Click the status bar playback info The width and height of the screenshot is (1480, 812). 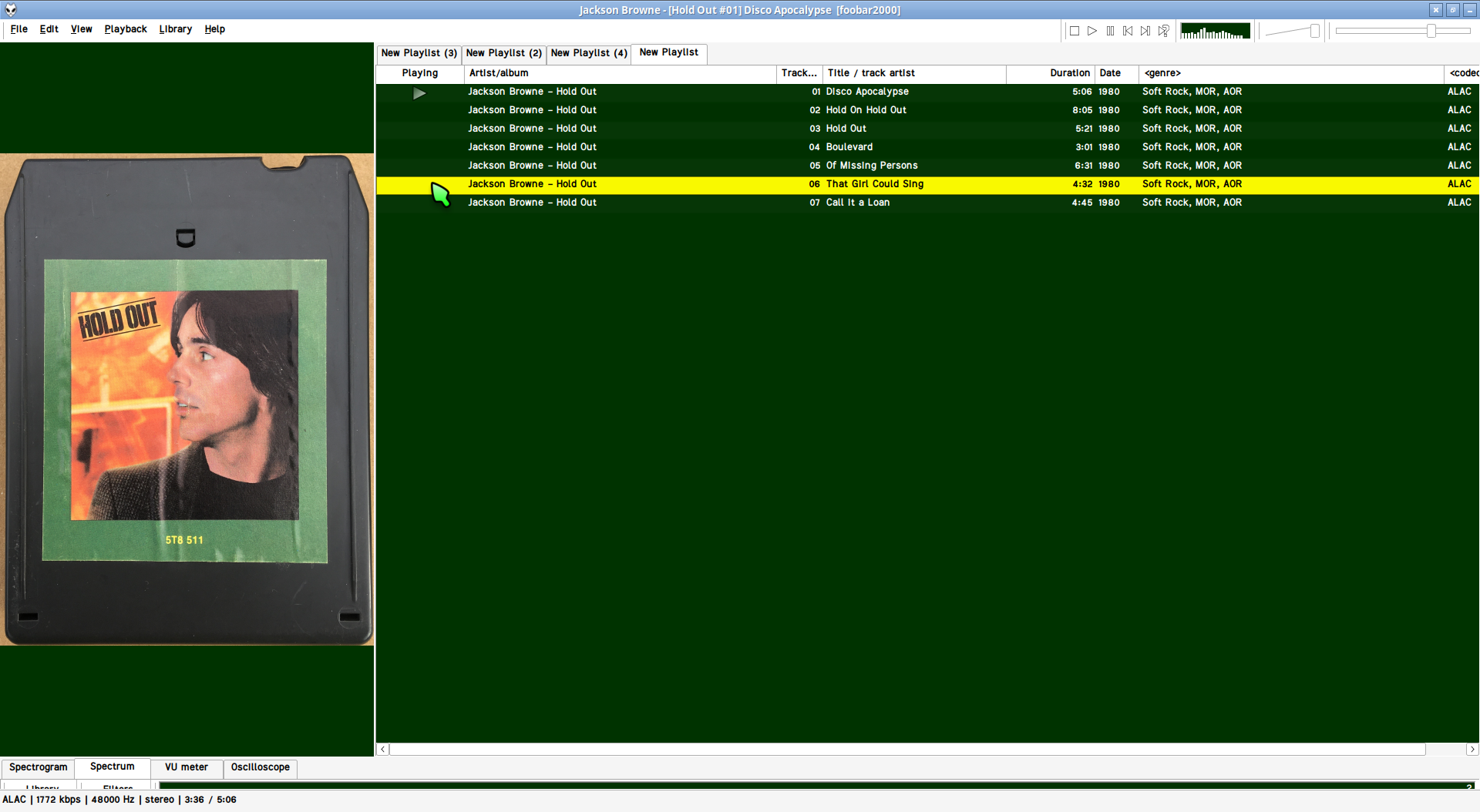pyautogui.click(x=119, y=800)
